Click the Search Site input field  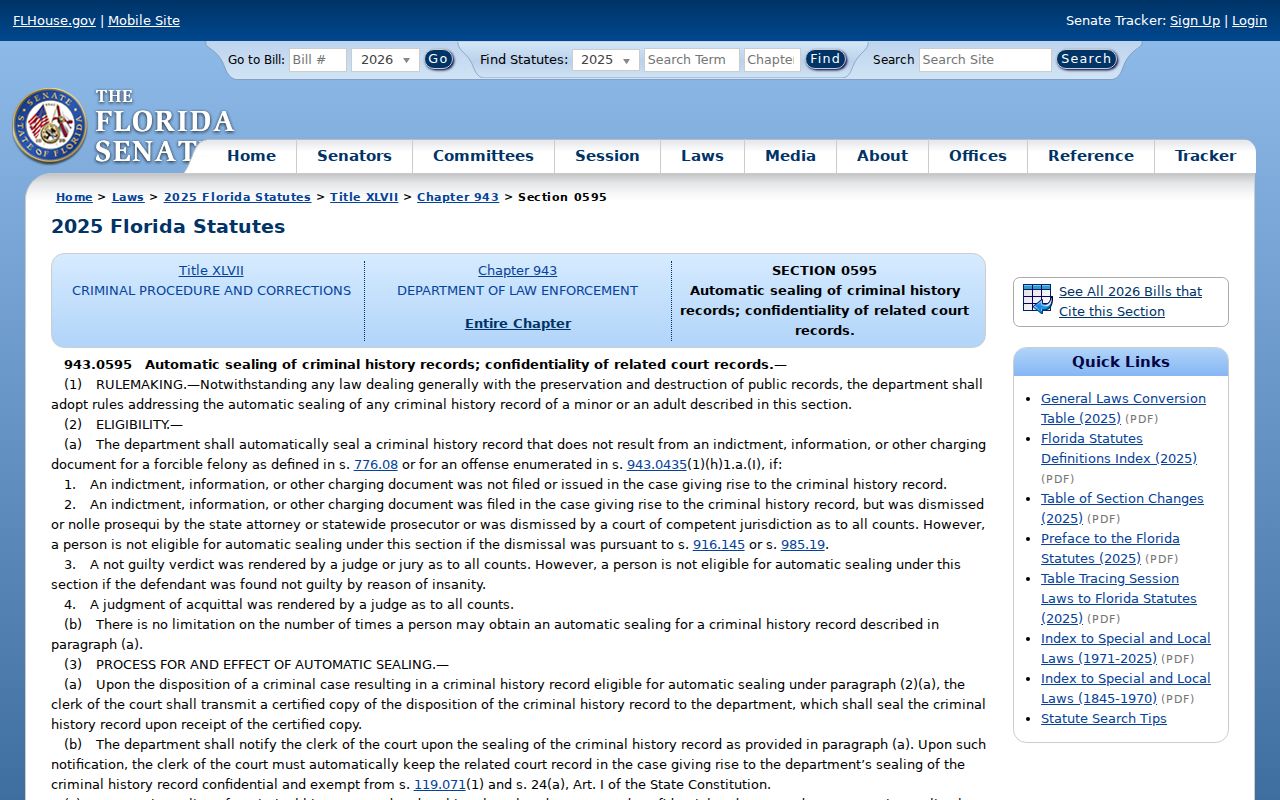pos(985,60)
